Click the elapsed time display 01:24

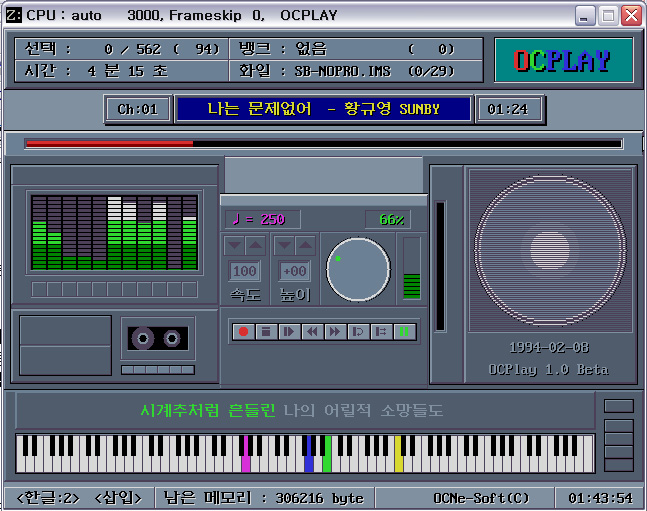[508, 109]
